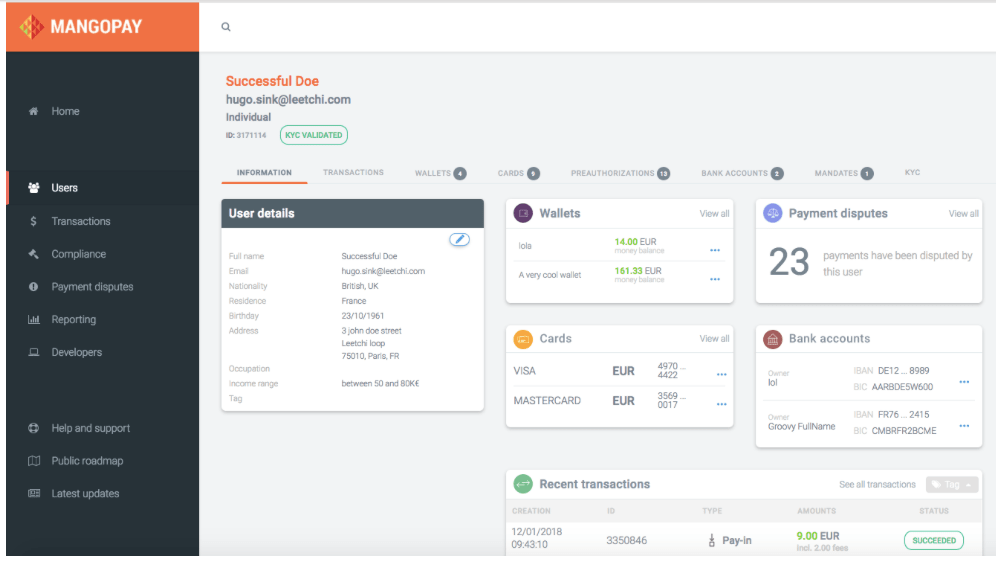This screenshot has width=996, height=564.
Task: Click the 23 disputed payments count
Action: click(x=789, y=262)
